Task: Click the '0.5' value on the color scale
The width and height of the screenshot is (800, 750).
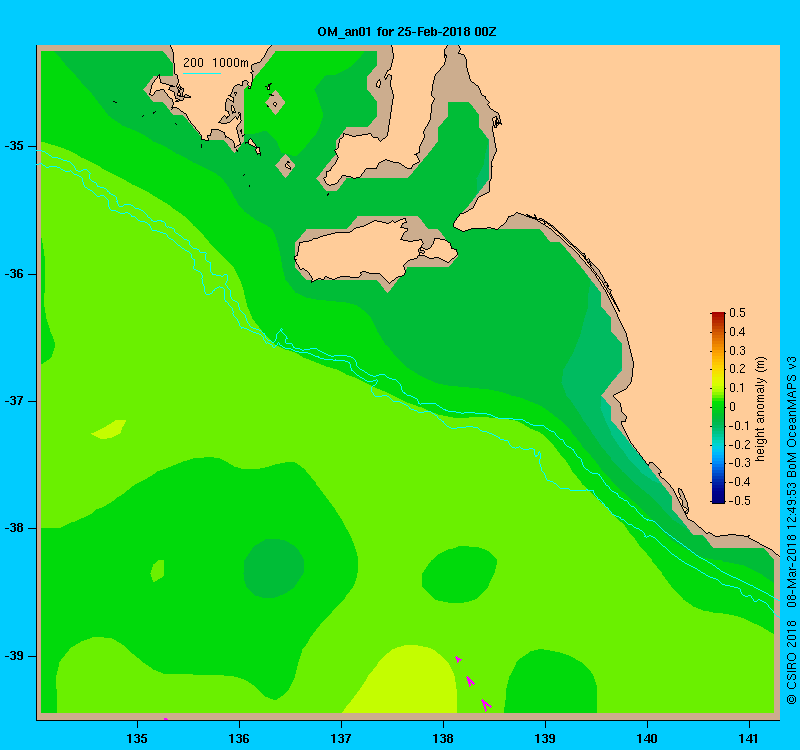Action: 737,313
